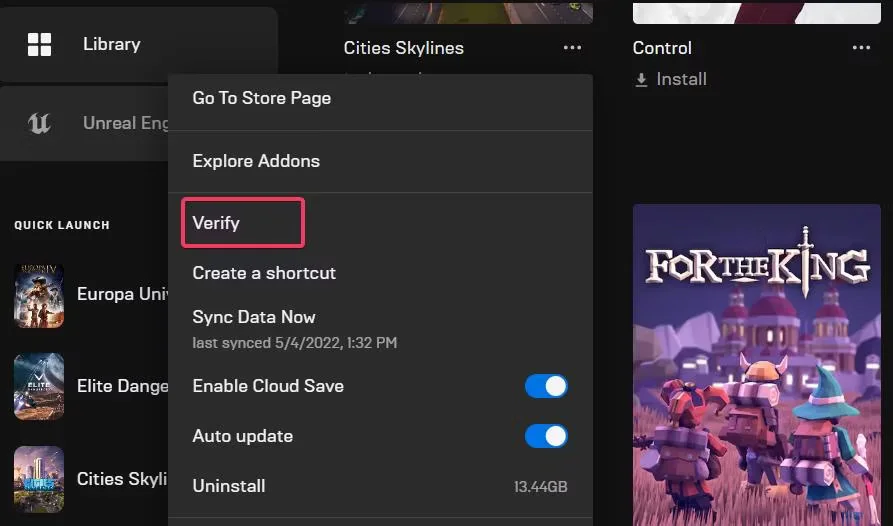Viewport: 893px width, 526px height.
Task: Click the Unreal Engine logo icon
Action: point(39,123)
